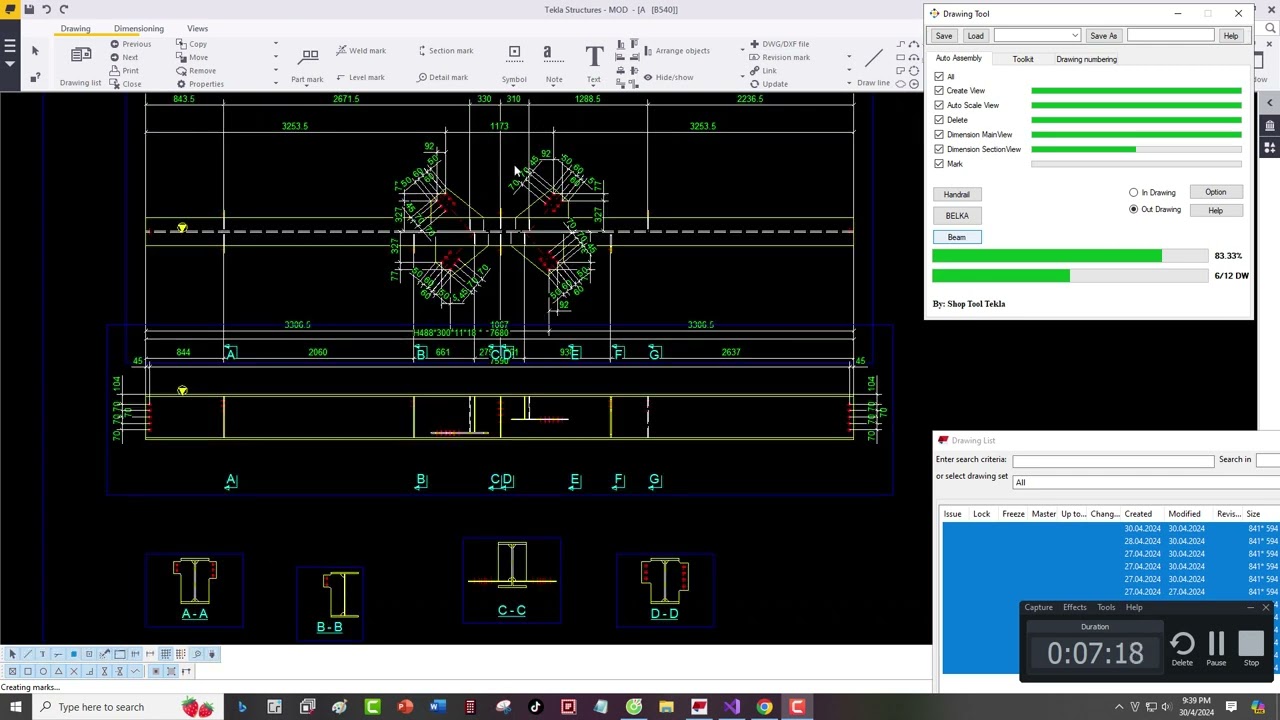Insert a DWG/DXF file
This screenshot has height=720, width=1280.
(779, 44)
